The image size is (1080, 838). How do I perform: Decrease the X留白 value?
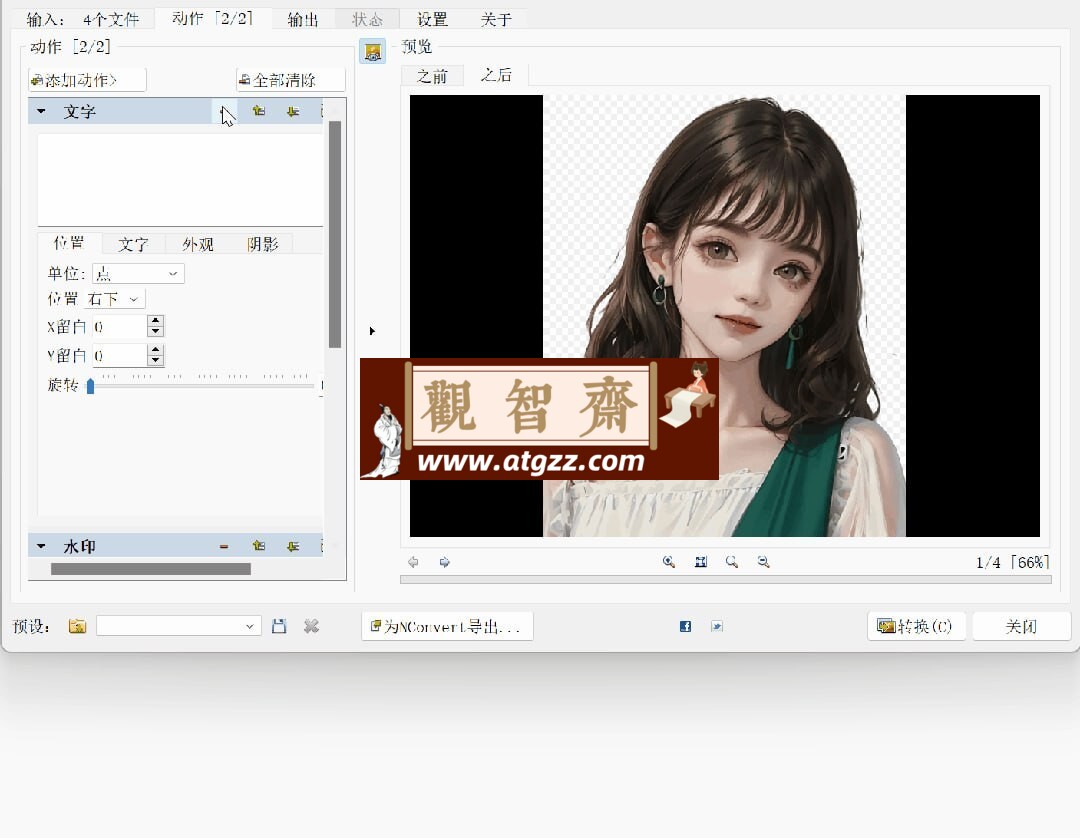tap(156, 331)
